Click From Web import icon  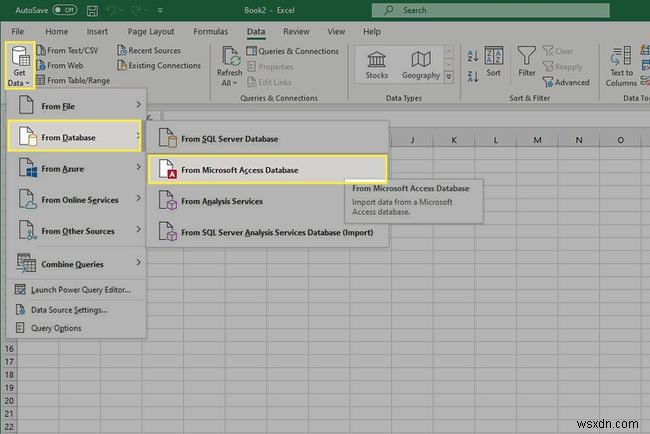click(41, 65)
